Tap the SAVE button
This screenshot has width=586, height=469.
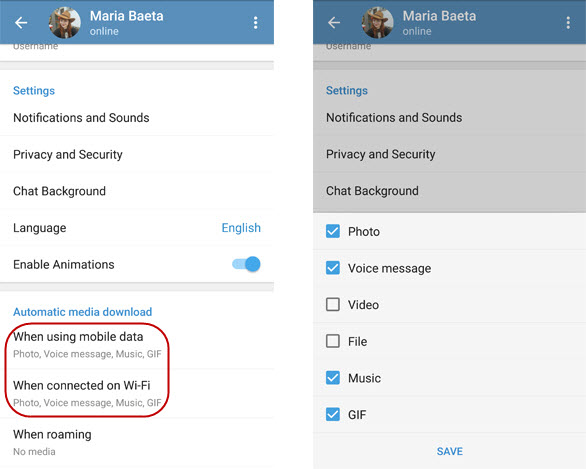450,451
